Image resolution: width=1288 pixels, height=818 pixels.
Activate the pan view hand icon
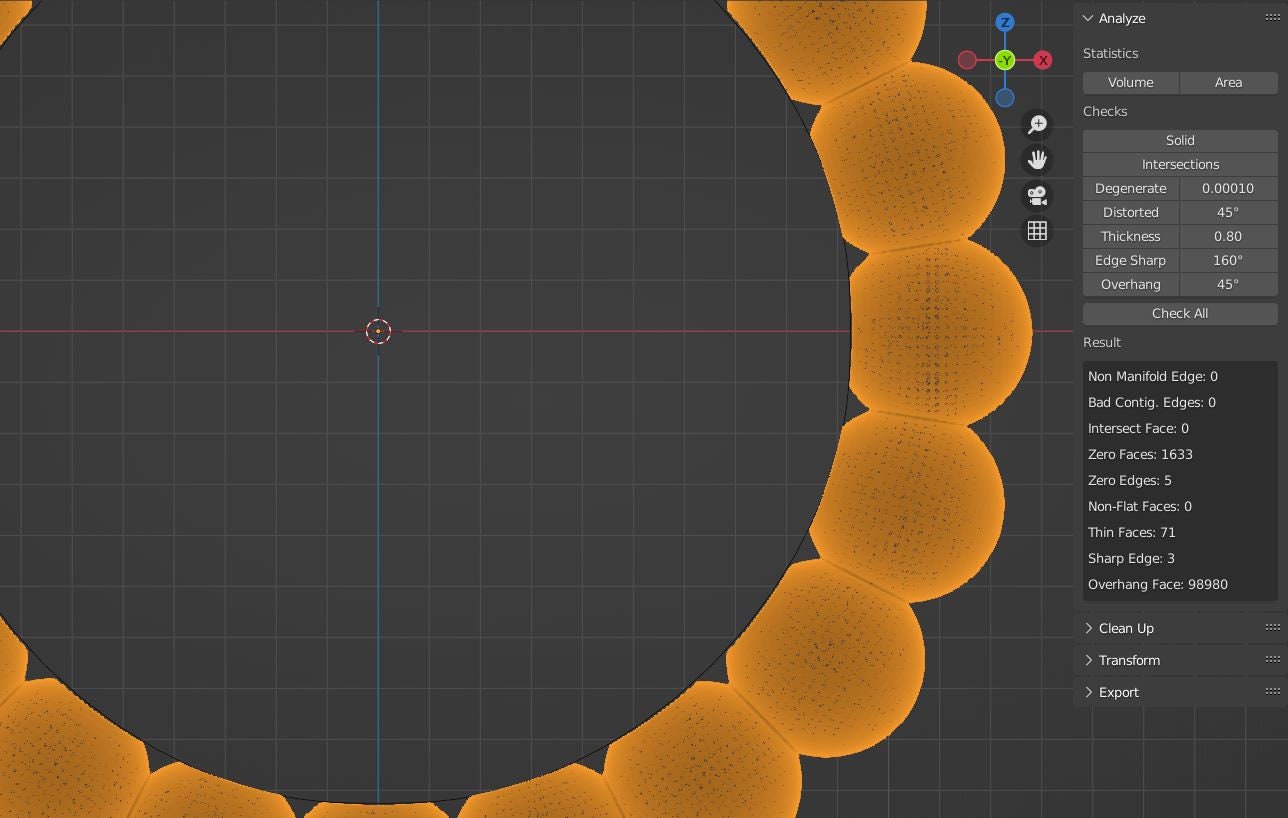pos(1037,159)
